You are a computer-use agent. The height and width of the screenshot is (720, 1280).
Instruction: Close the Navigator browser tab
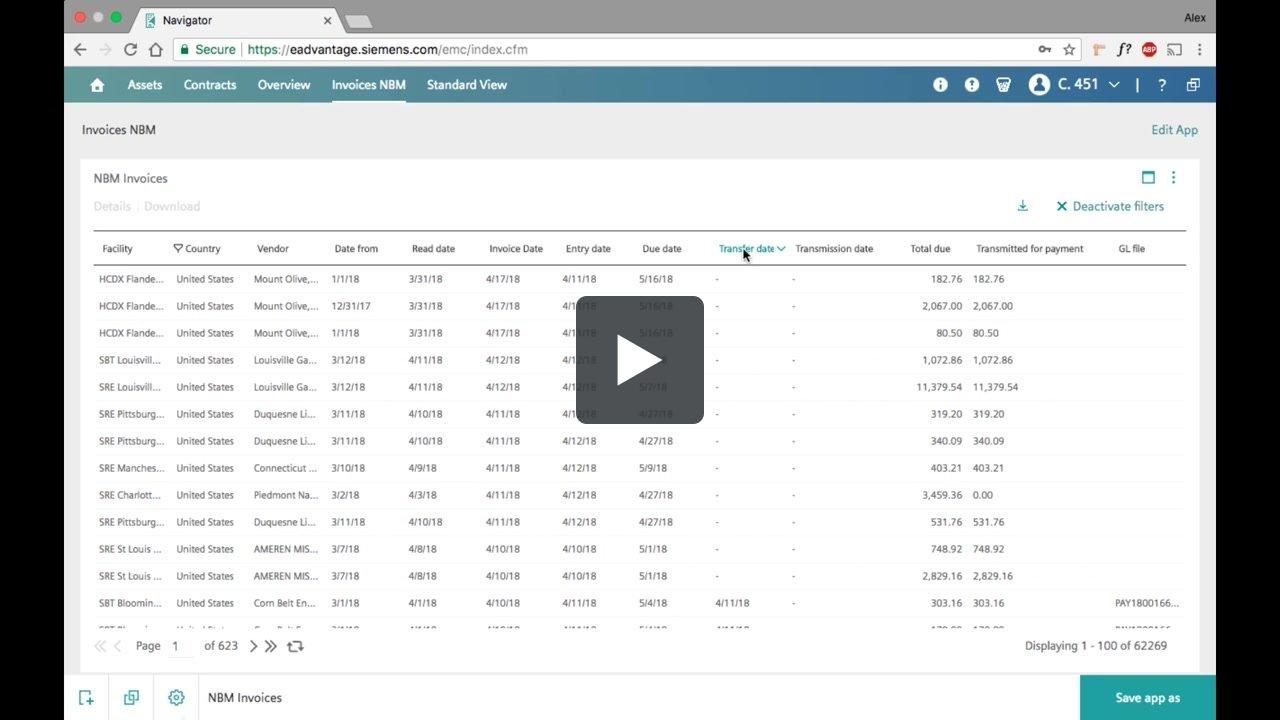[327, 20]
